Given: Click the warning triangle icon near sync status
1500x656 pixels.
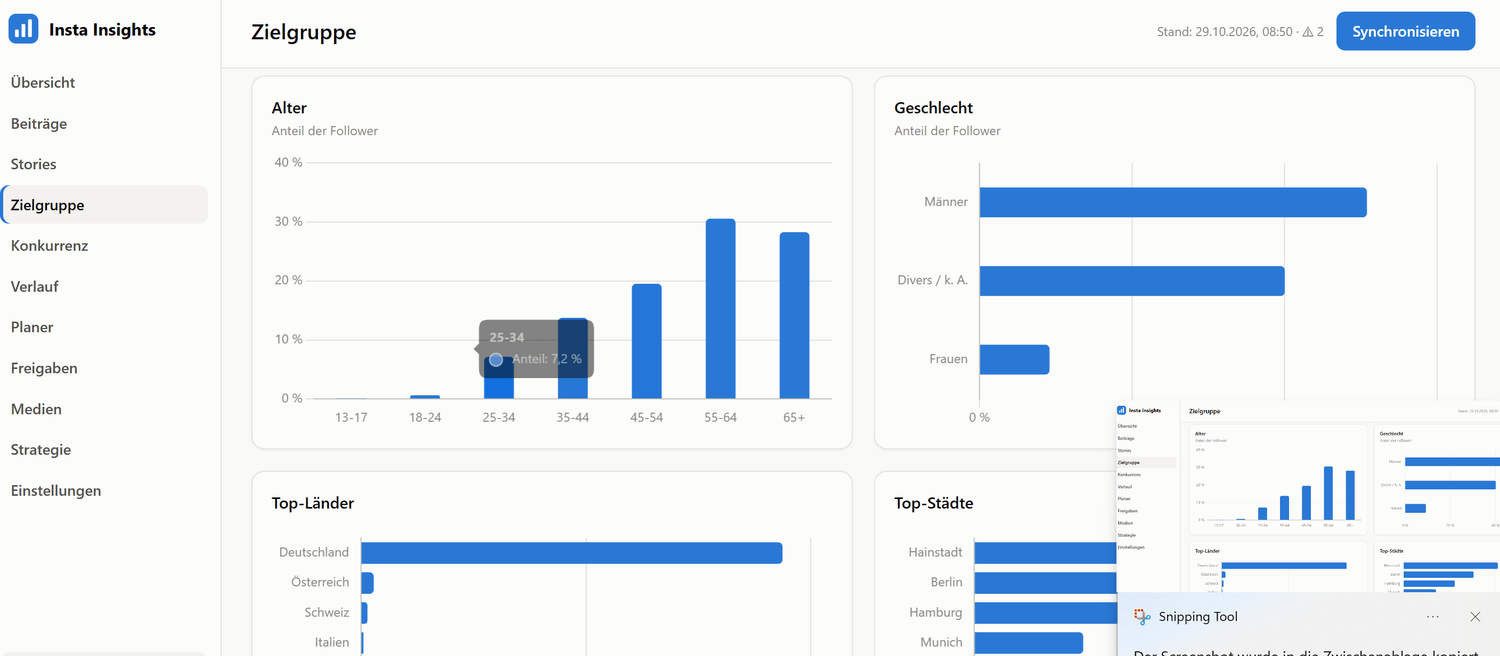Looking at the screenshot, I should pos(1307,32).
